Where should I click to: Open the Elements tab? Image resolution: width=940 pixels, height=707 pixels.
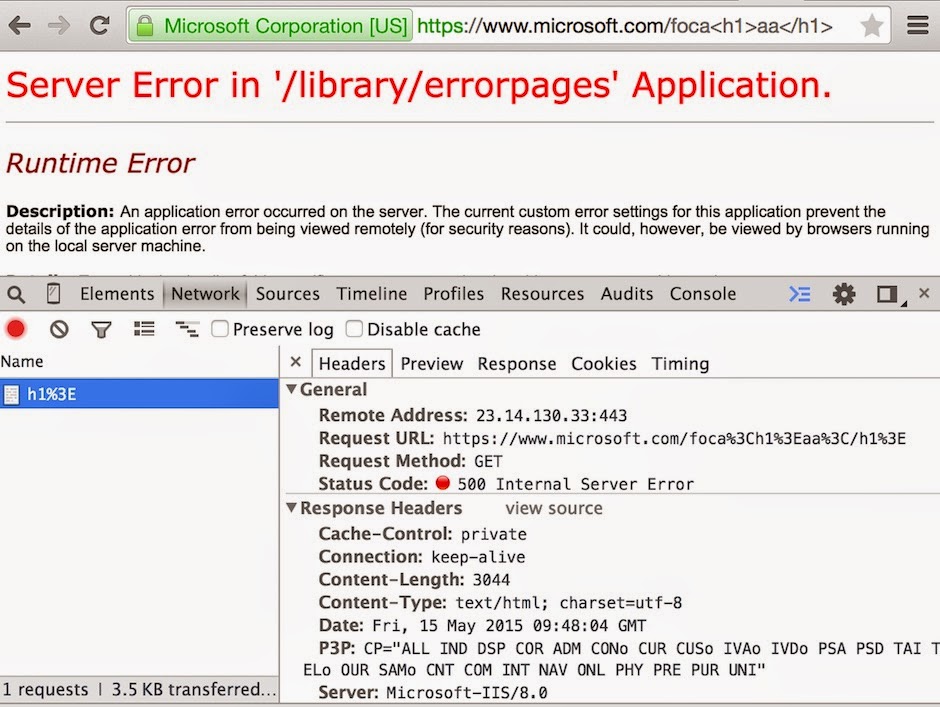(117, 294)
